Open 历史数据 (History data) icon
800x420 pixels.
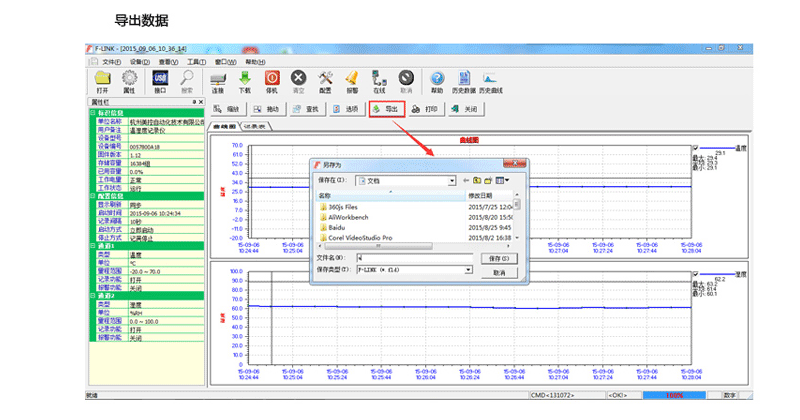click(463, 79)
